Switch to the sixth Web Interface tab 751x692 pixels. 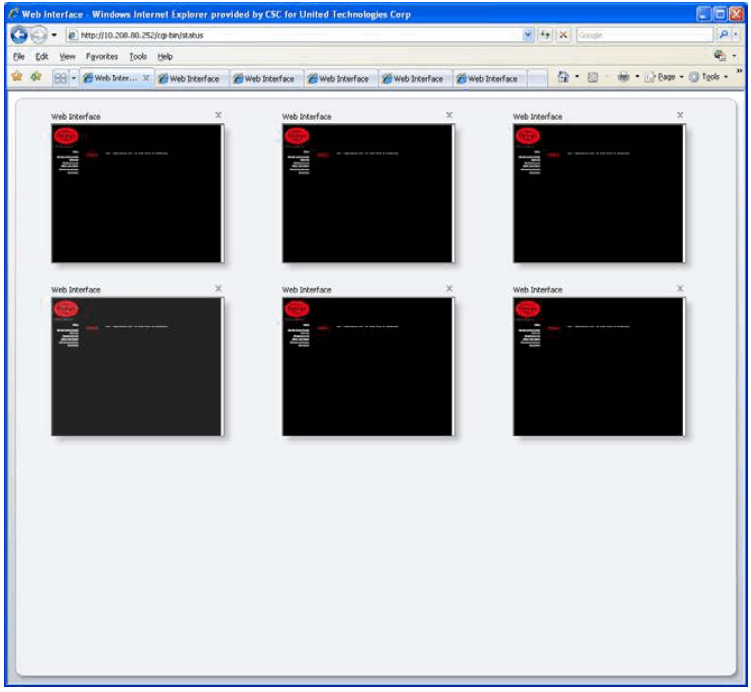pos(490,79)
